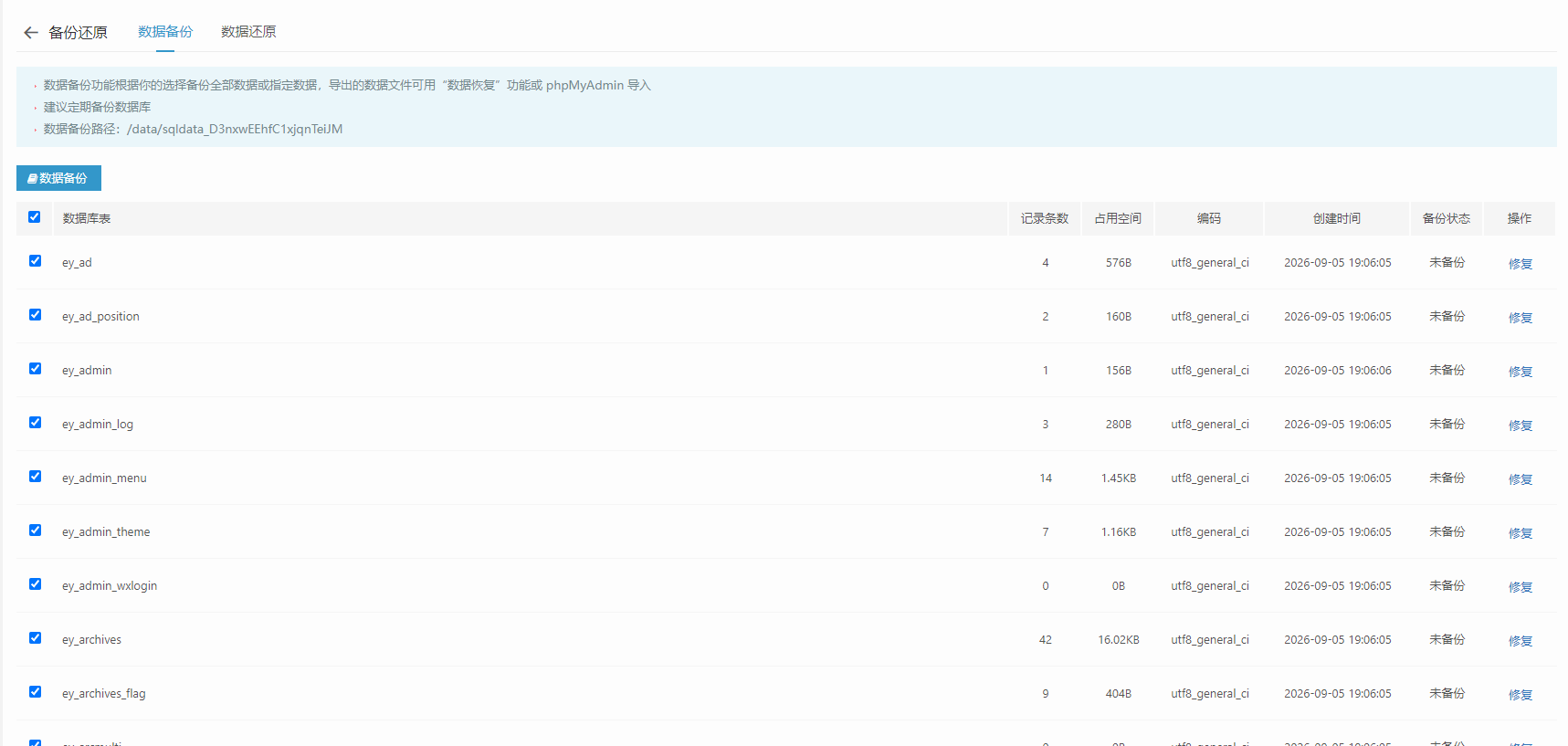Toggle the ey_admin_wxlogin checkbox
The image size is (1568, 746).
click(35, 584)
